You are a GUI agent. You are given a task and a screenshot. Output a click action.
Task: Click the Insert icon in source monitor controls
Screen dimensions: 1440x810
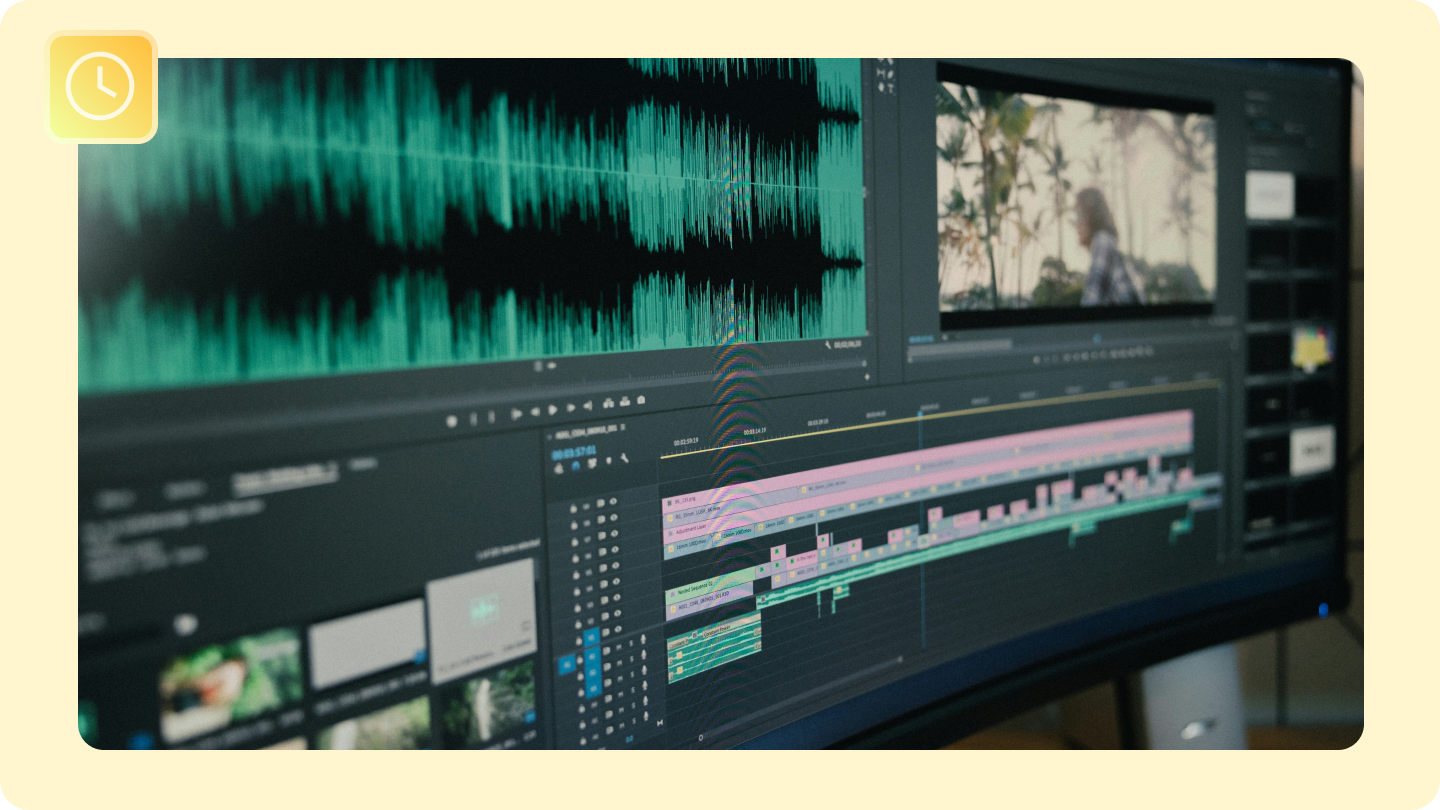pyautogui.click(x=607, y=403)
